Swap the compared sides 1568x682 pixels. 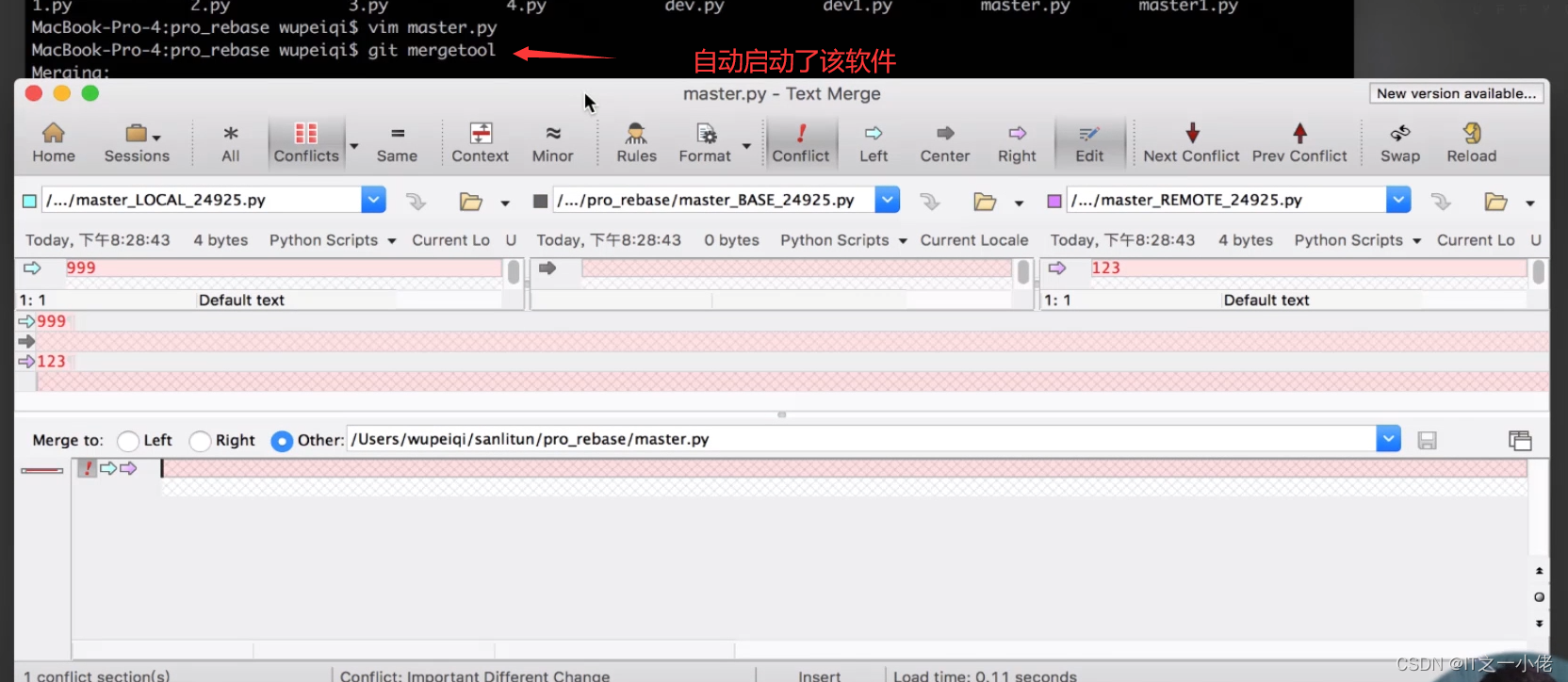tap(1400, 143)
